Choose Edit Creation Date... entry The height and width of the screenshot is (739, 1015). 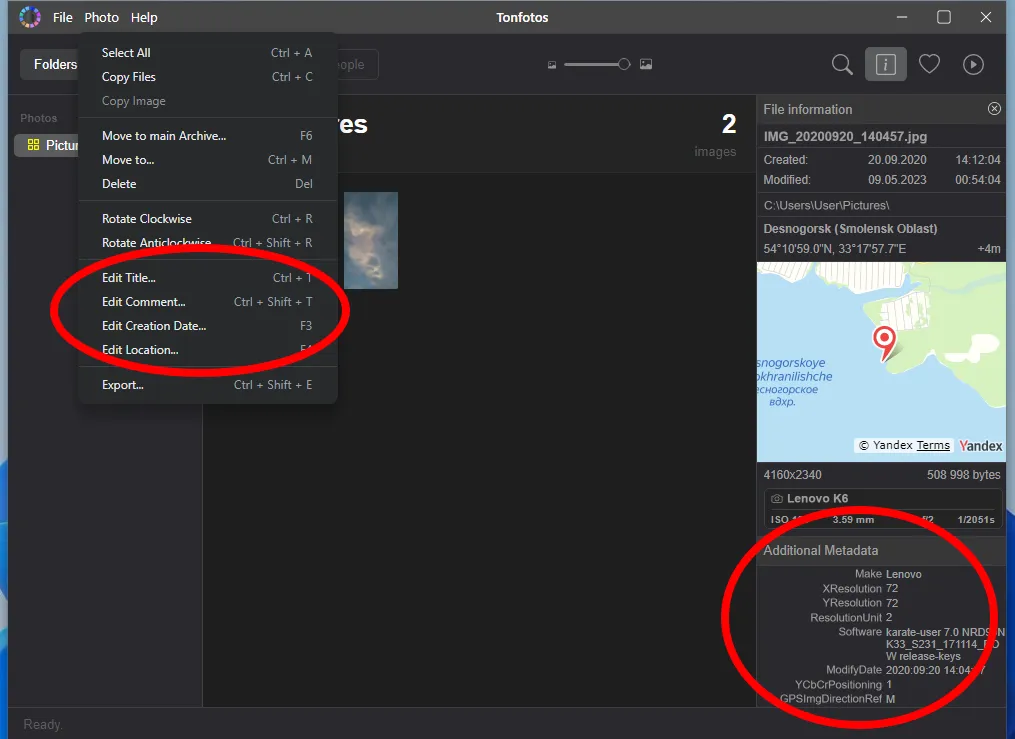(x=207, y=325)
